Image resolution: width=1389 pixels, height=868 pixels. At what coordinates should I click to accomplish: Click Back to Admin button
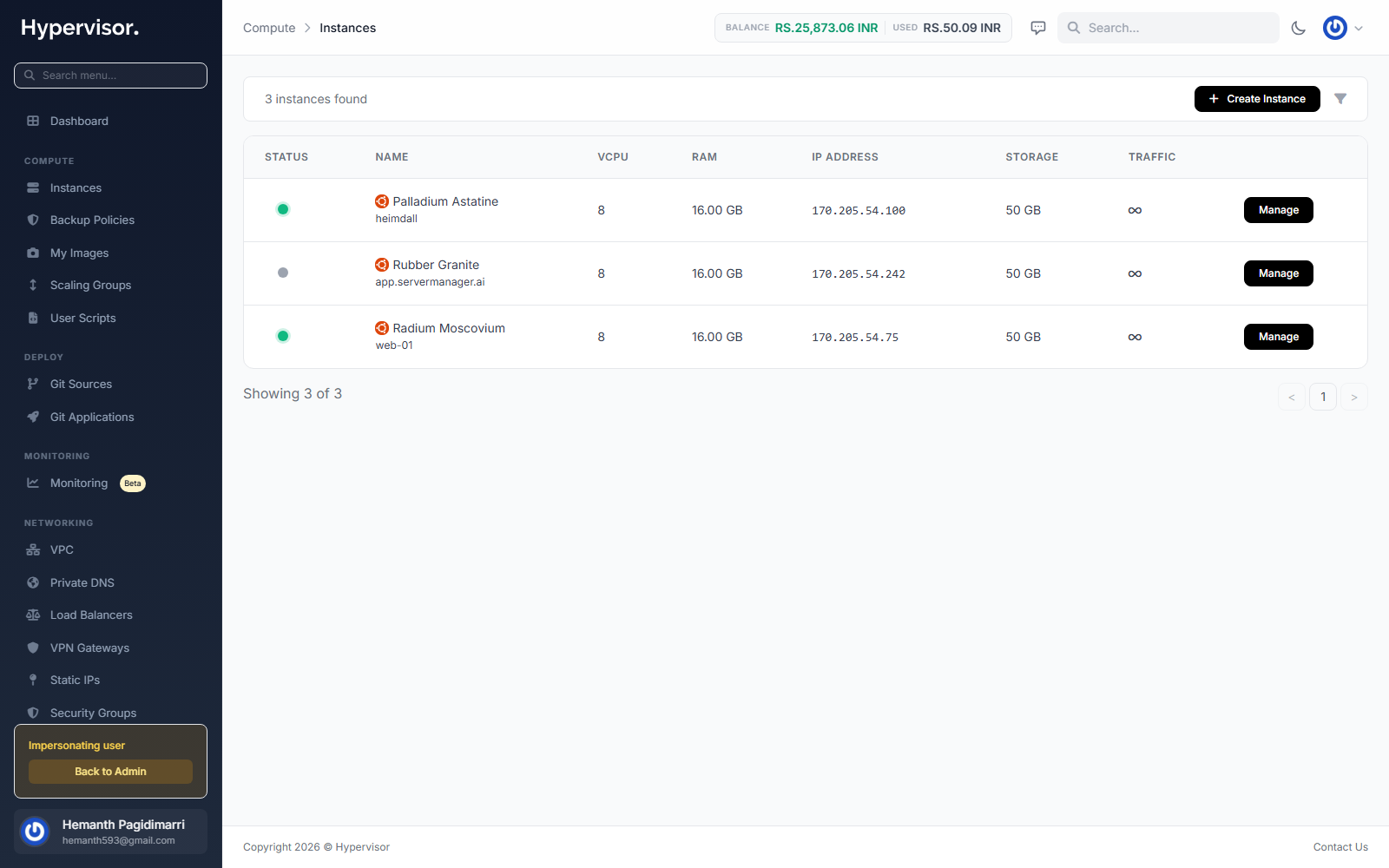click(110, 772)
